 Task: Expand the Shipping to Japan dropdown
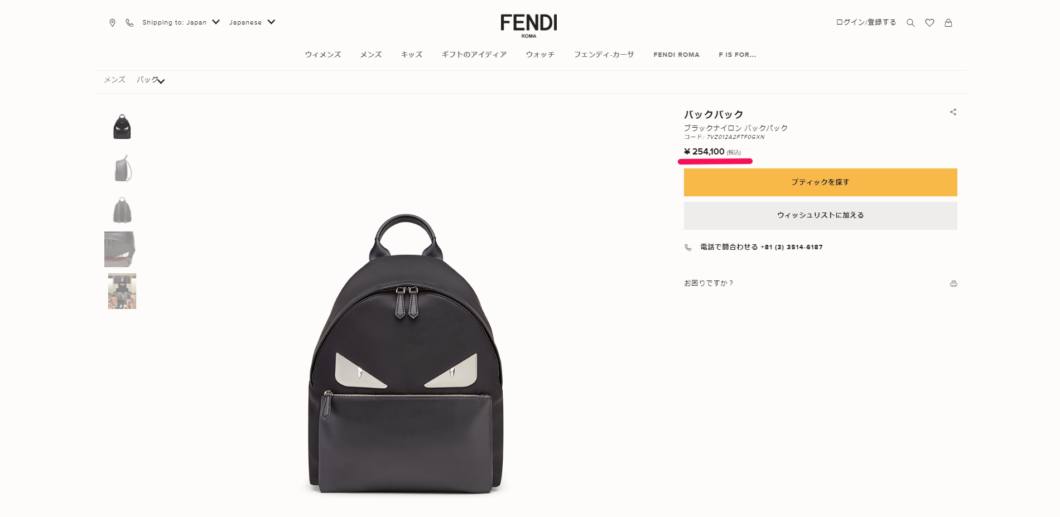tap(181, 22)
